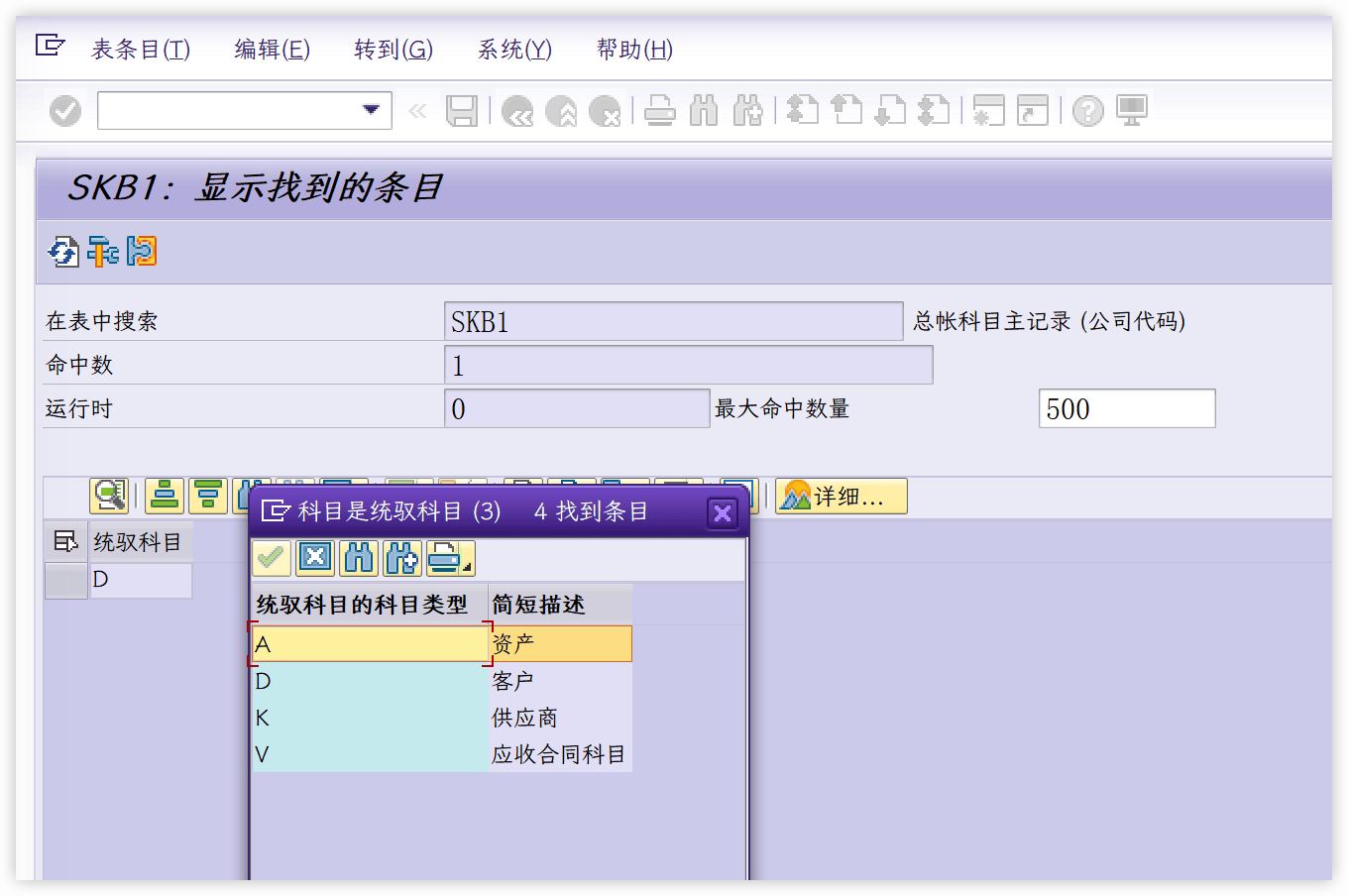
Task: Open the 系统(Y) menu
Action: coord(512,49)
